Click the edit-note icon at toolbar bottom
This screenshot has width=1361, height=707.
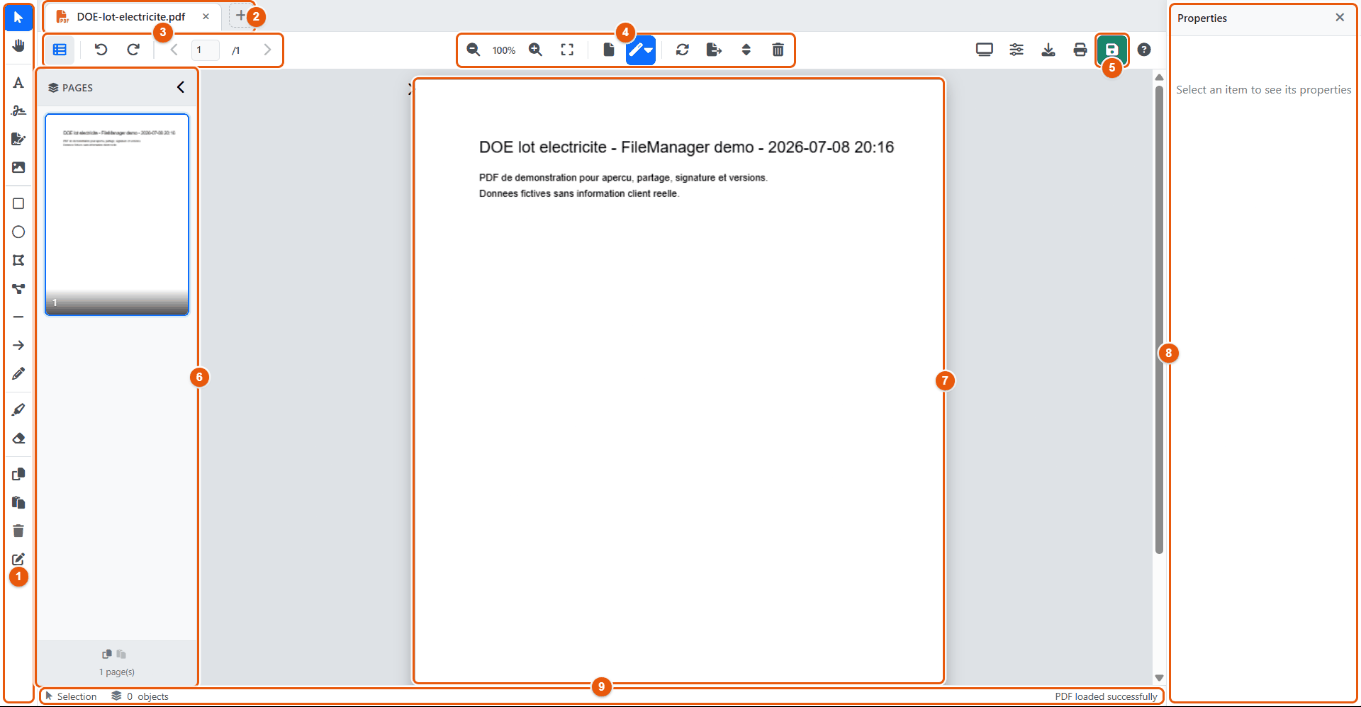point(18,559)
